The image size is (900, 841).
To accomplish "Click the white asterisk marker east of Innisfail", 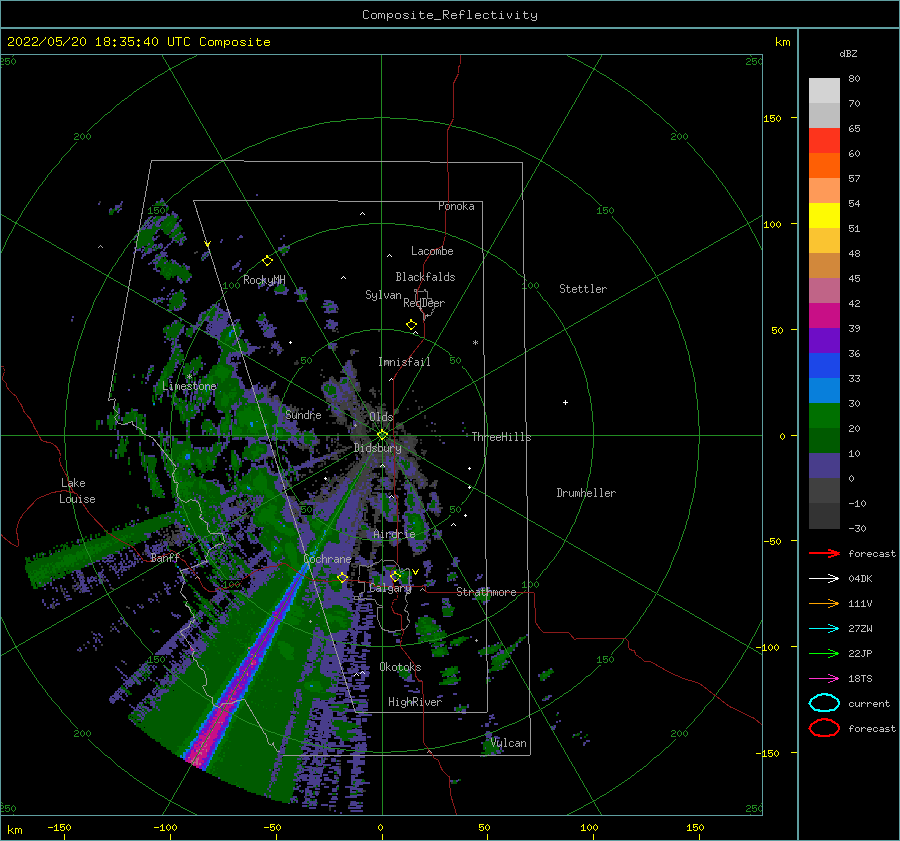I will pos(475,343).
